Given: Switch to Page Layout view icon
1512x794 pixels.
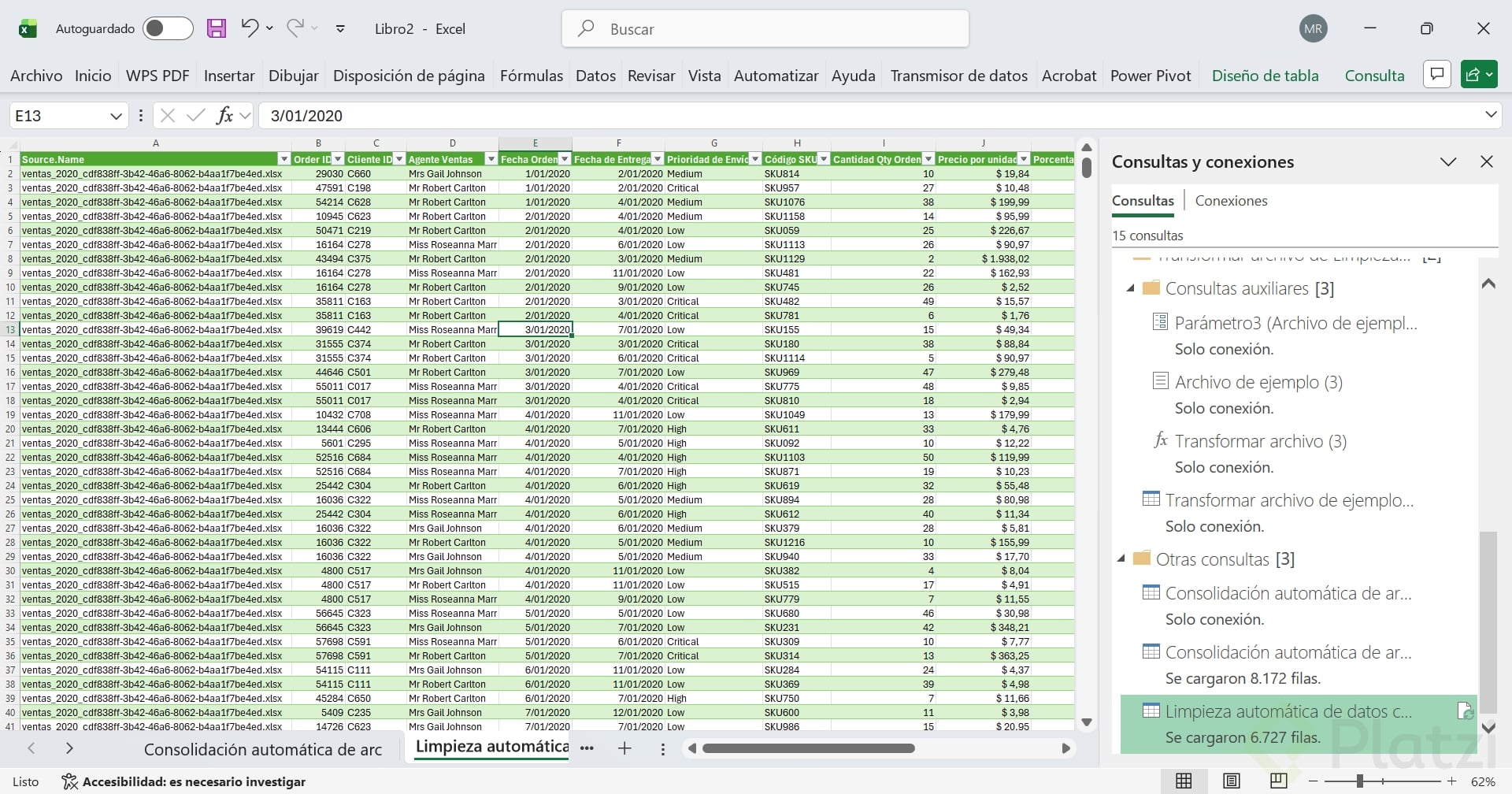Looking at the screenshot, I should point(1232,781).
